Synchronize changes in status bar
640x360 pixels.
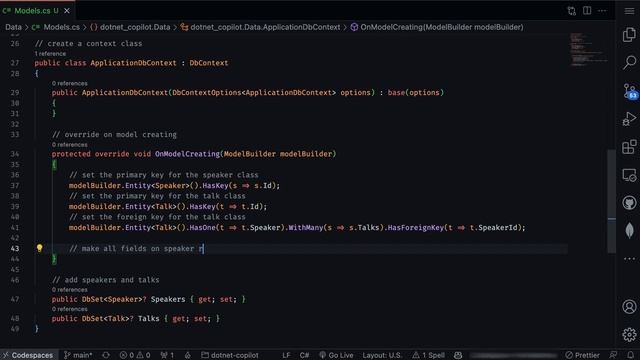pyautogui.click(x=106, y=355)
